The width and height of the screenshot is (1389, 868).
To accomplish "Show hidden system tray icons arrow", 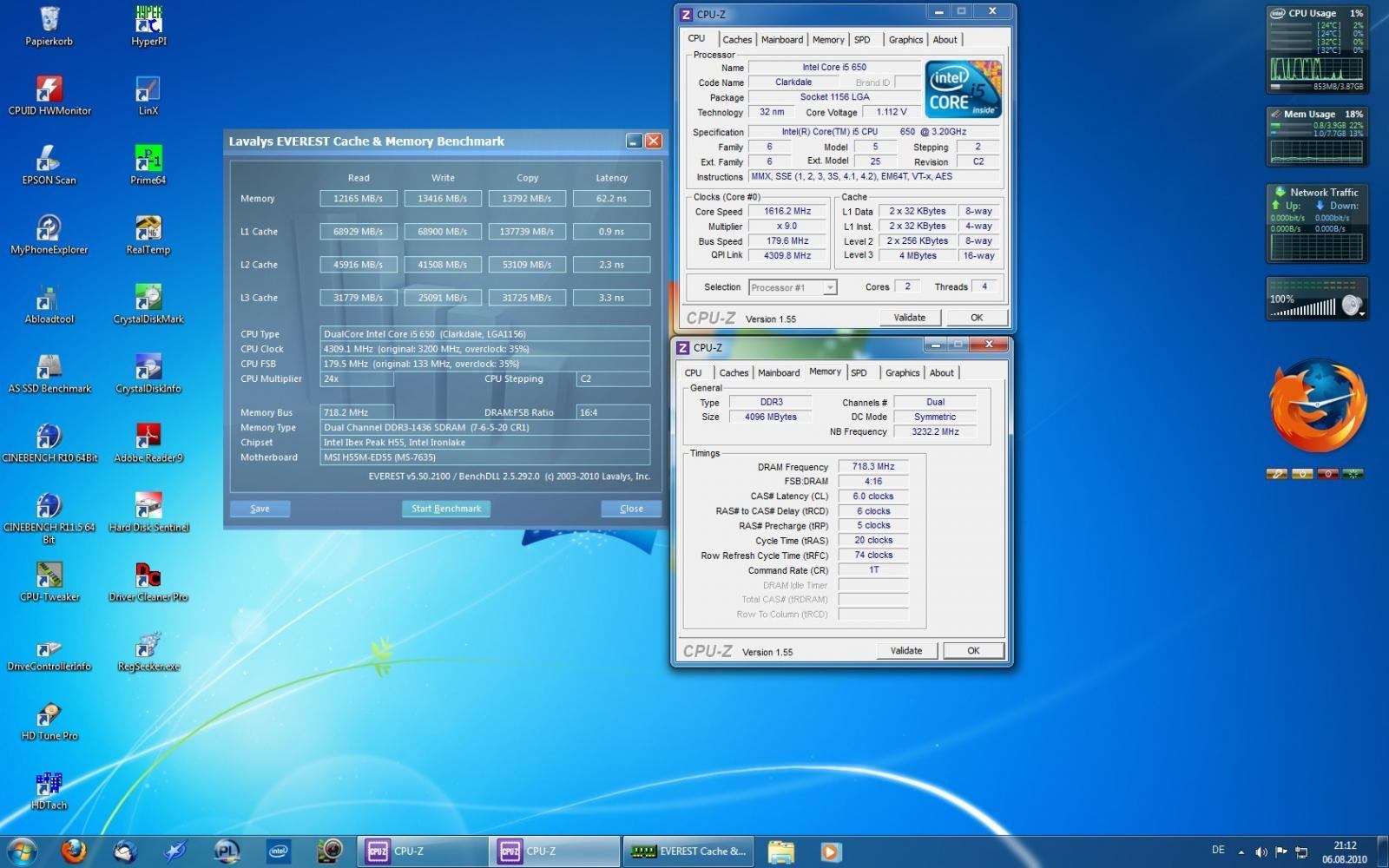I will (x=1241, y=852).
